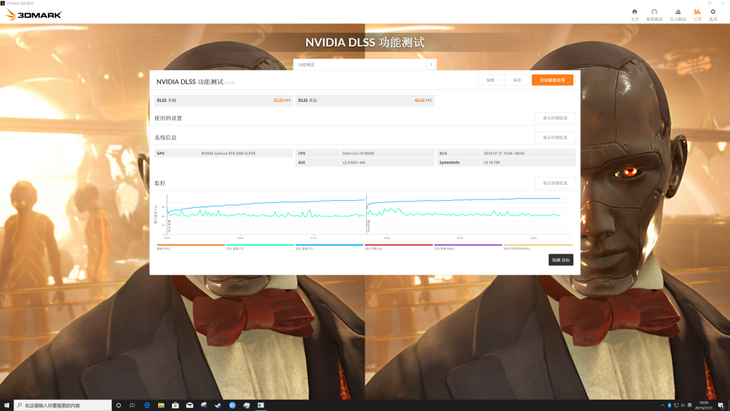Click the taskbar clock and date

point(703,405)
